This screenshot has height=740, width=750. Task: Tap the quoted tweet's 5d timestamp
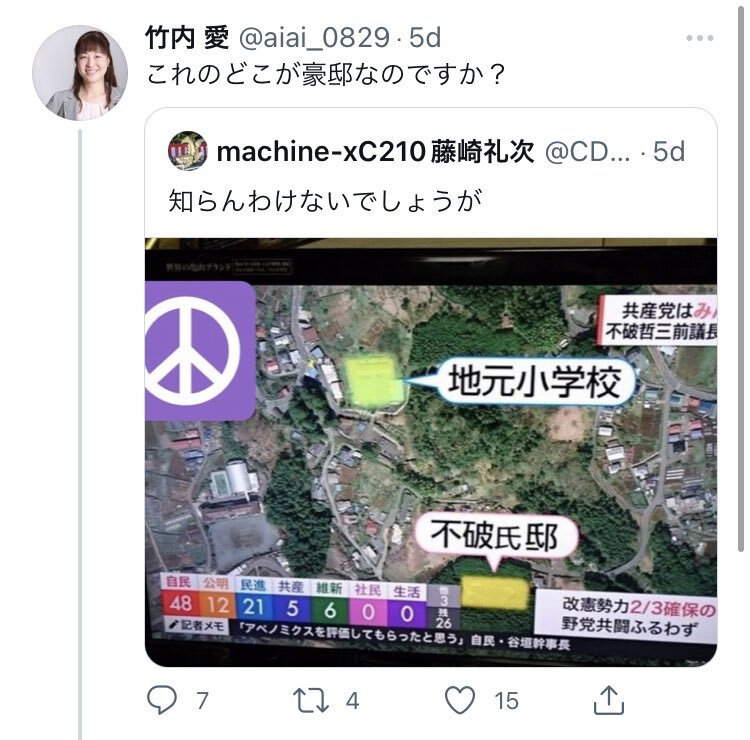669,152
